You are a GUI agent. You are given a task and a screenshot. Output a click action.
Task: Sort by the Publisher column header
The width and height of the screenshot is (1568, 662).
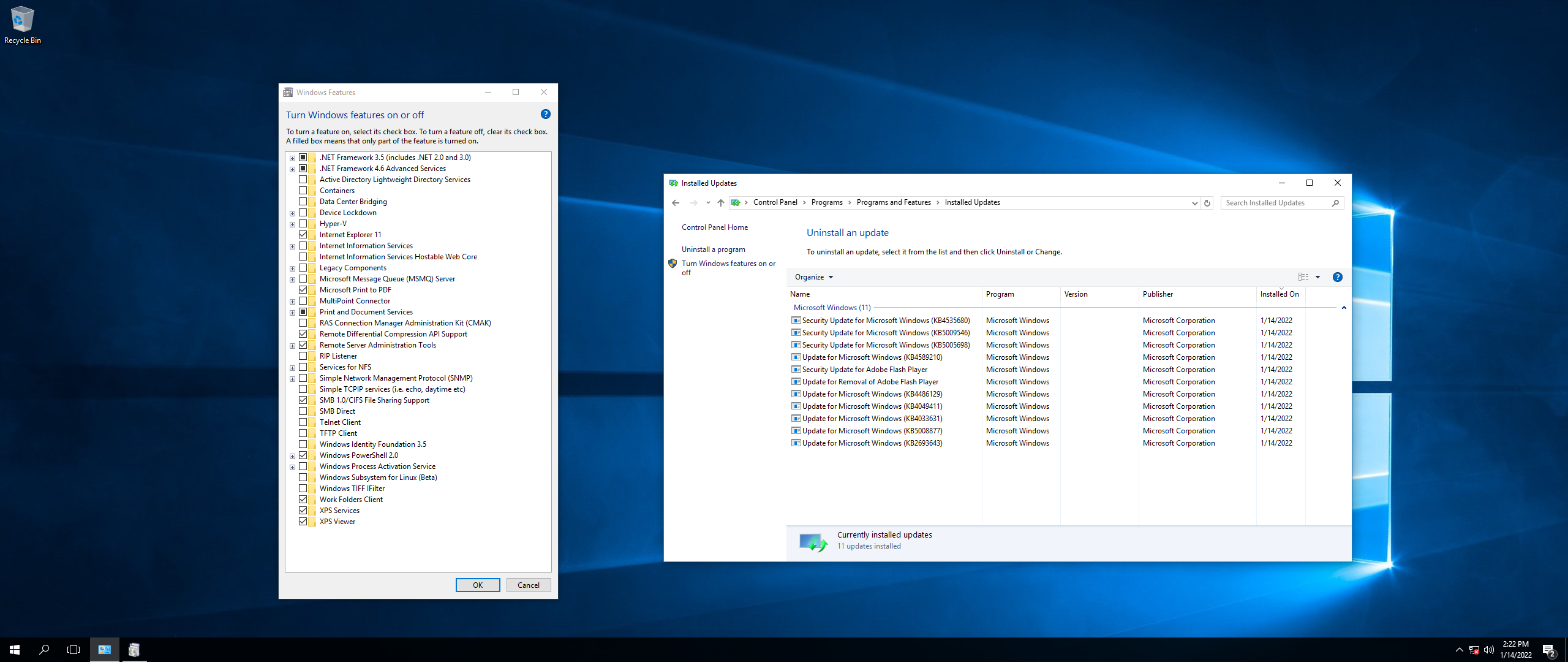coord(1197,294)
